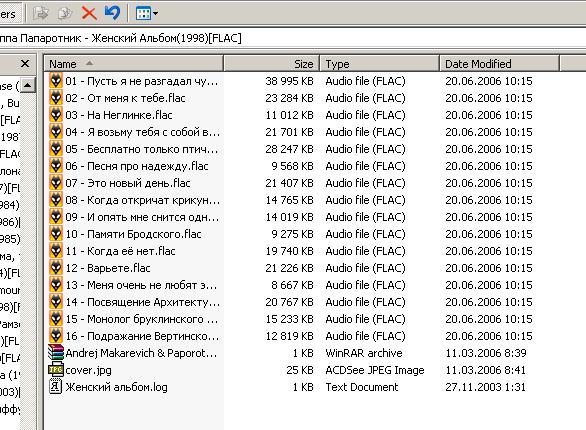Click FLAC icon of track 10 file
The width and height of the screenshot is (586, 430).
click(56, 234)
